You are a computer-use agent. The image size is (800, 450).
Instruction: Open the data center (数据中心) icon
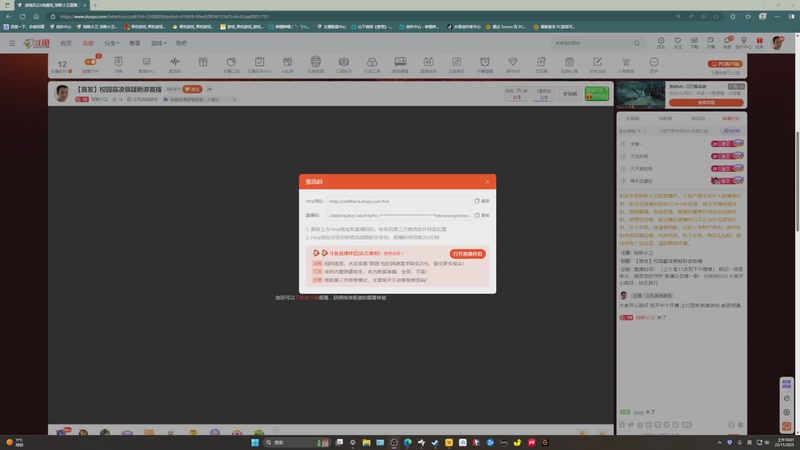pos(146,62)
